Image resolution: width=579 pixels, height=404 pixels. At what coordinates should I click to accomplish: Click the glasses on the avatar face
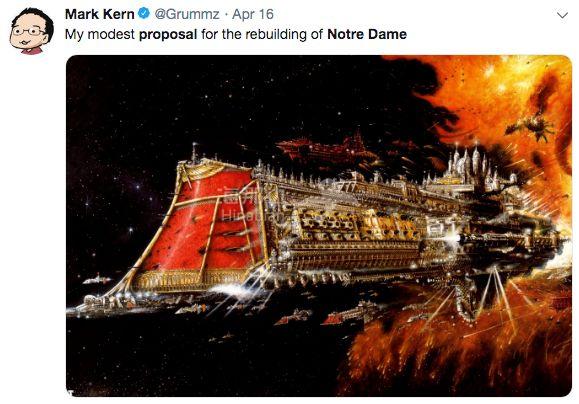tap(28, 31)
